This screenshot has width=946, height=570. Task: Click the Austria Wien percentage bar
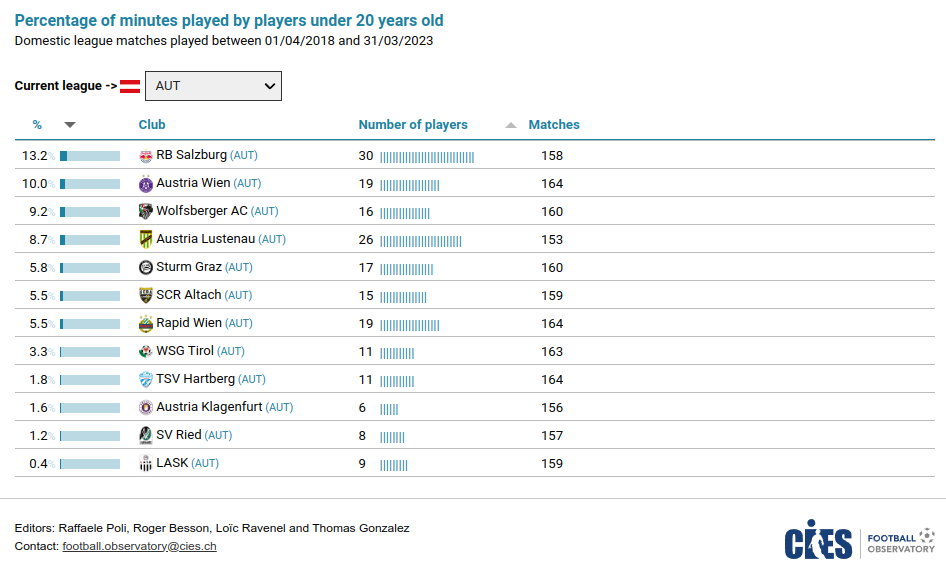pos(90,184)
